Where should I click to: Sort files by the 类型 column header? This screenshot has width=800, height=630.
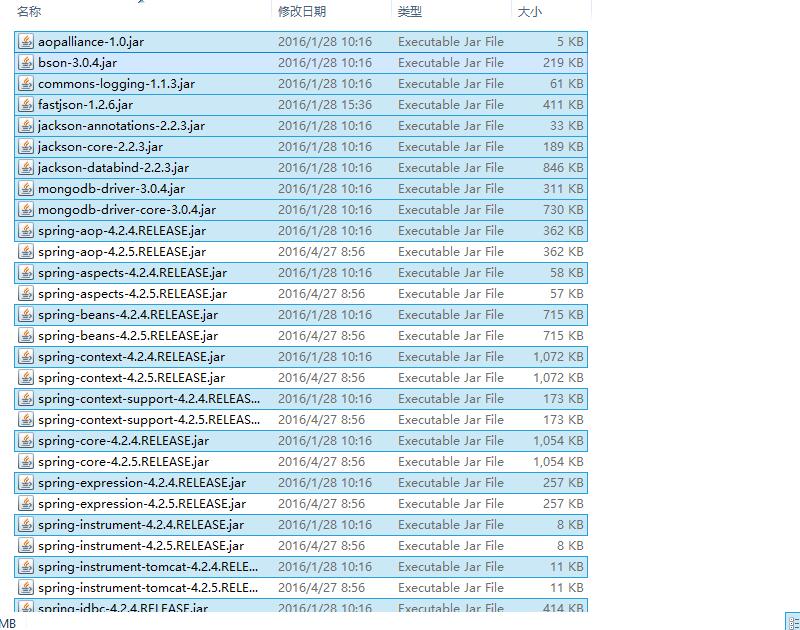(410, 11)
